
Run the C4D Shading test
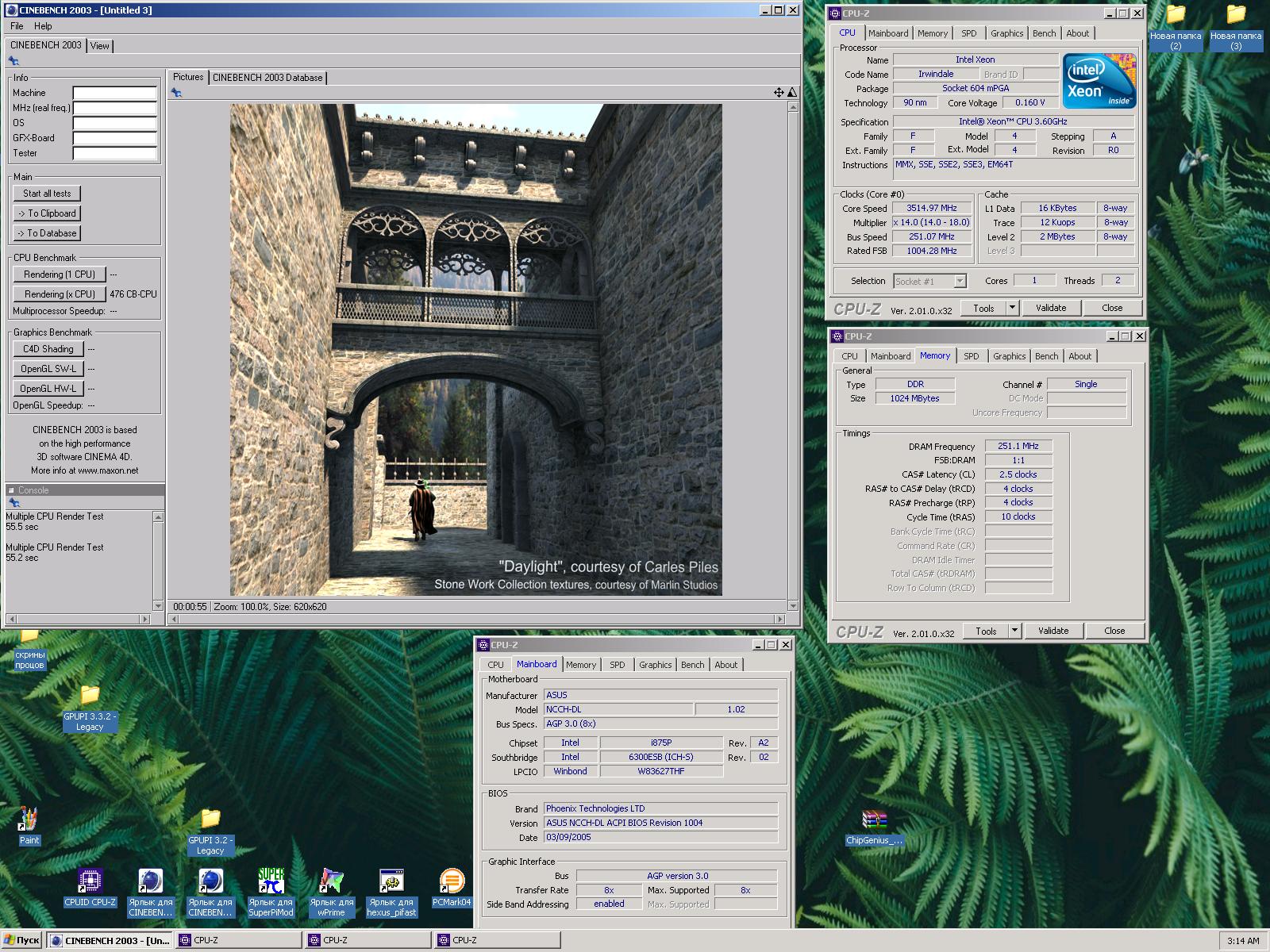pyautogui.click(x=48, y=349)
